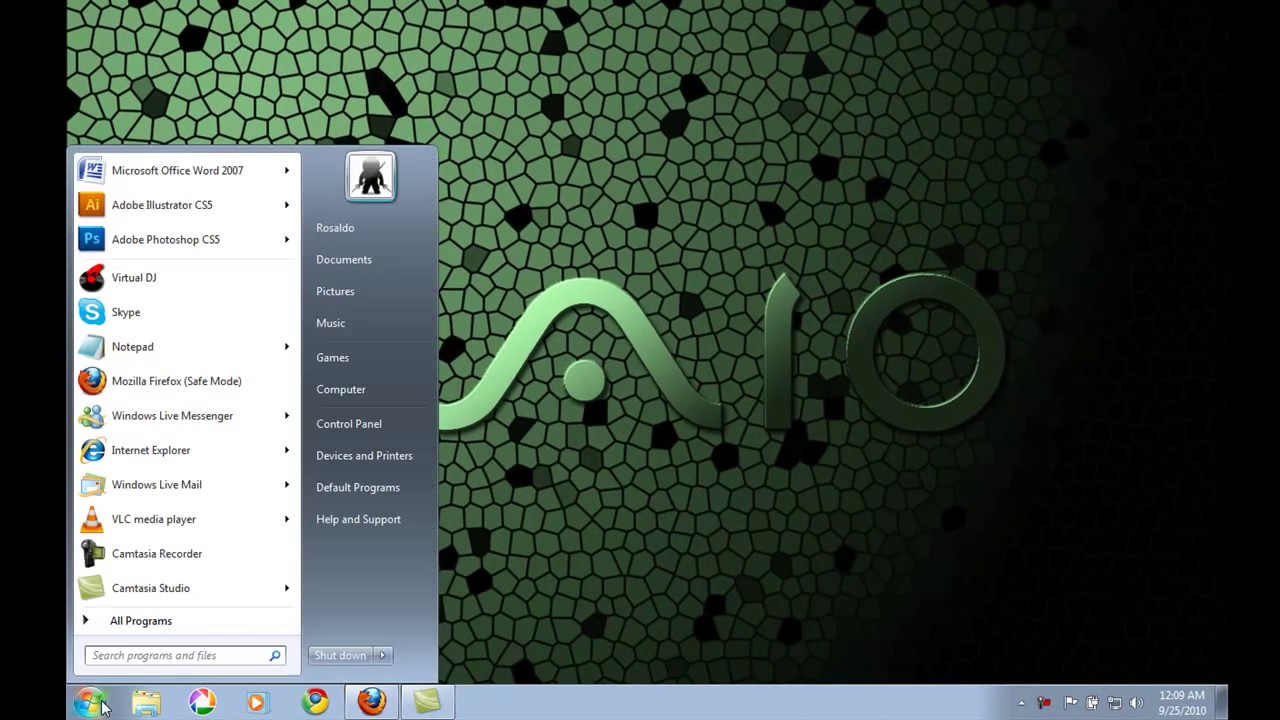
Task: Open Devices and Printers
Action: click(364, 456)
